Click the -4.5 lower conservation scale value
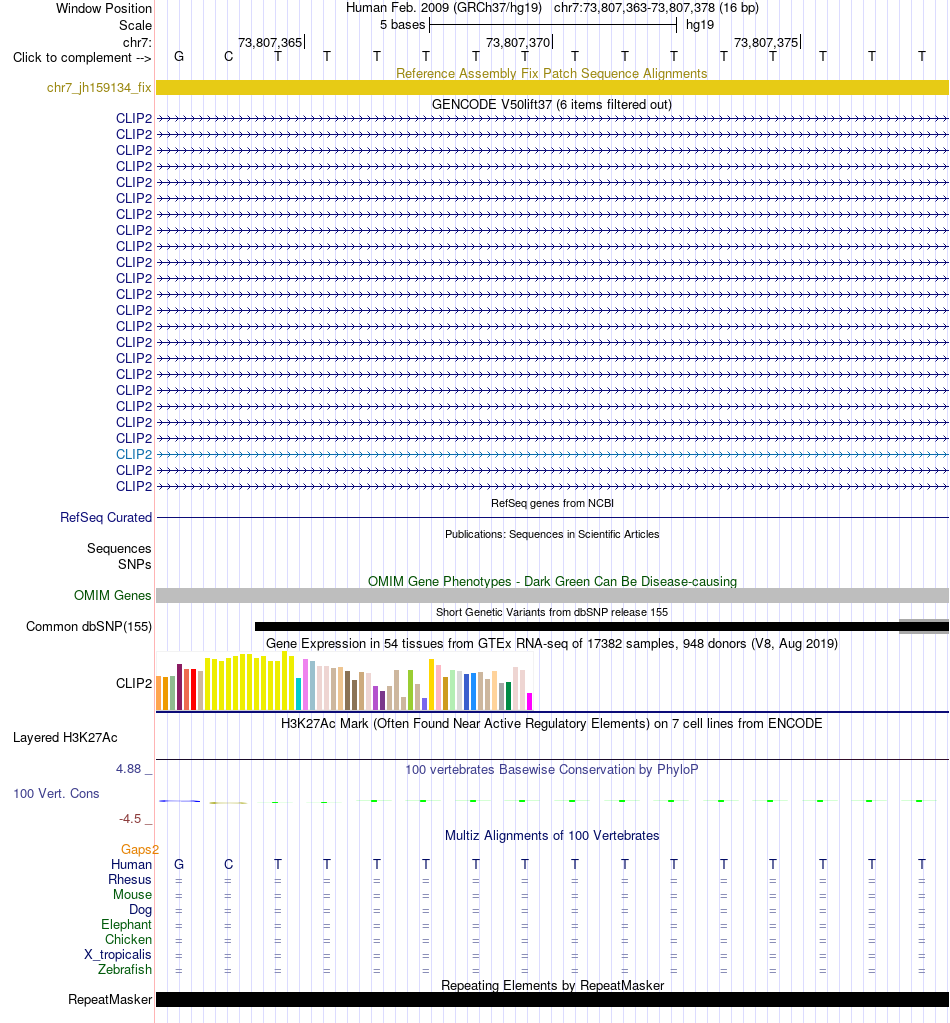Image resolution: width=950 pixels, height=1023 pixels. pos(130,818)
